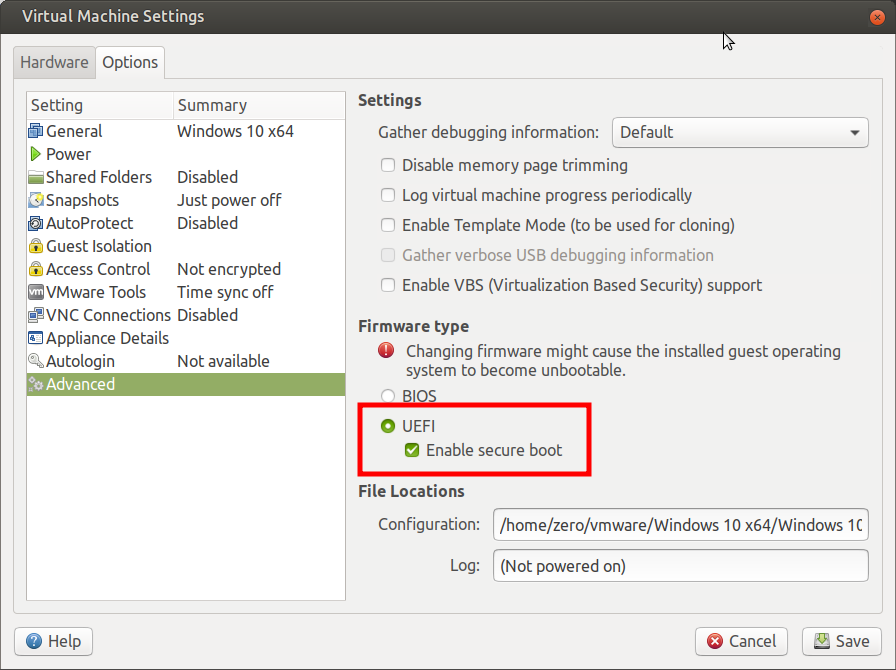Select Advanced in settings list
The image size is (896, 670).
coord(186,384)
